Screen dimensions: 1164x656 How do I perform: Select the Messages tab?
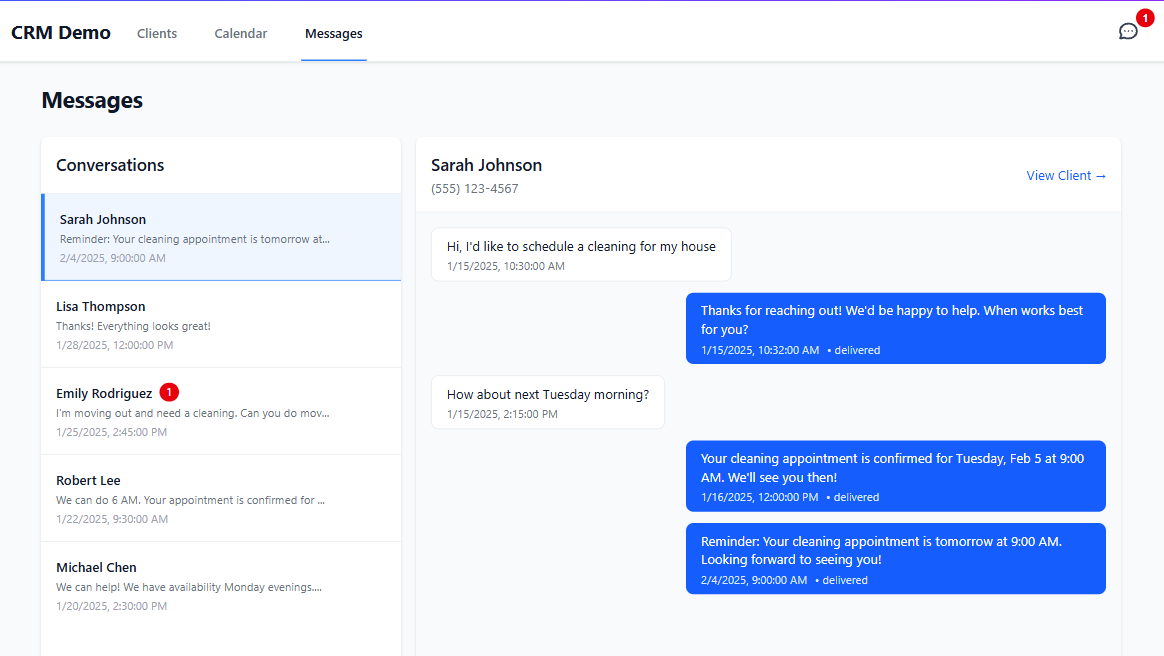tap(333, 33)
